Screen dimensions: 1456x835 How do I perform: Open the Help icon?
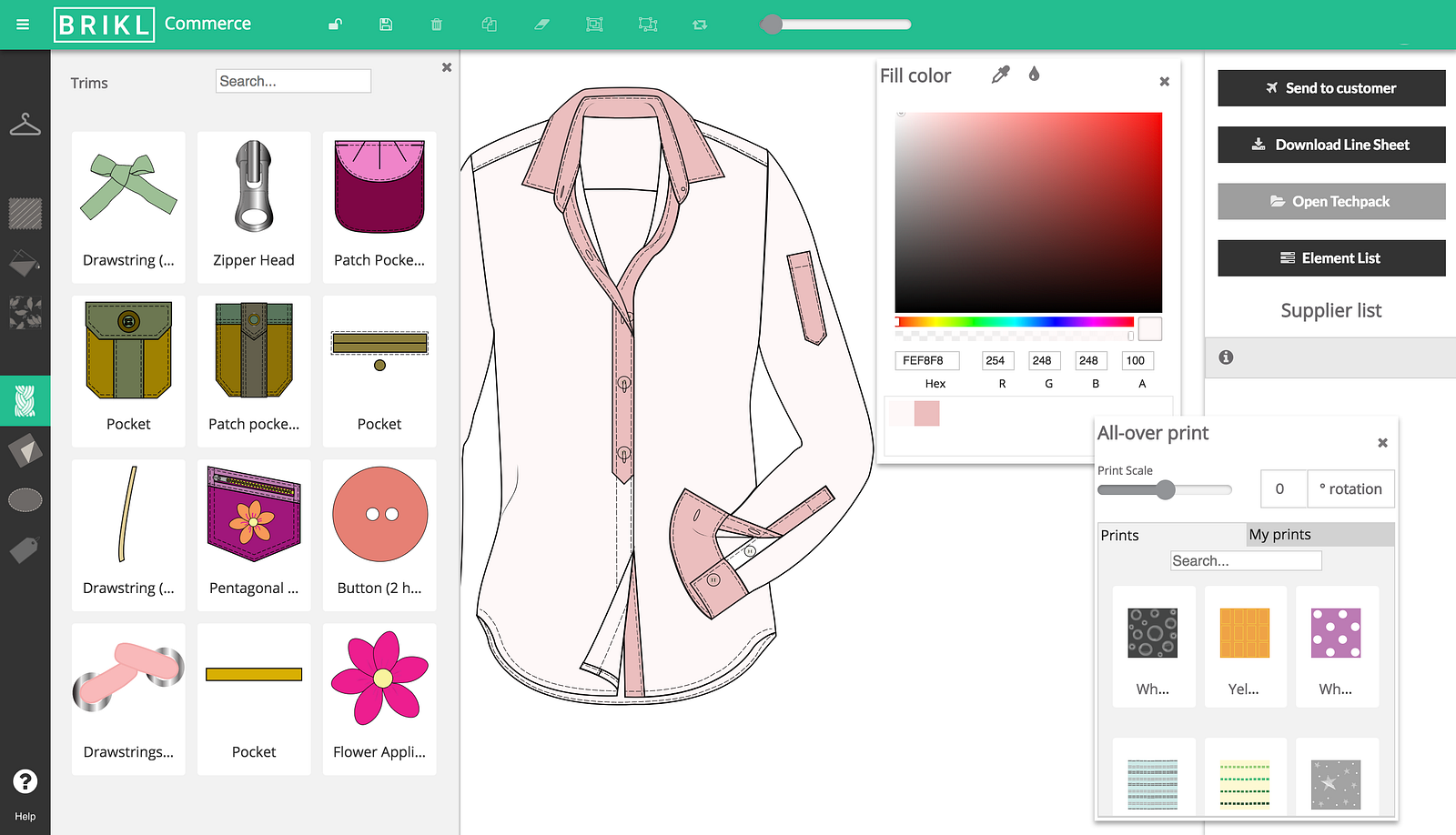[x=25, y=781]
